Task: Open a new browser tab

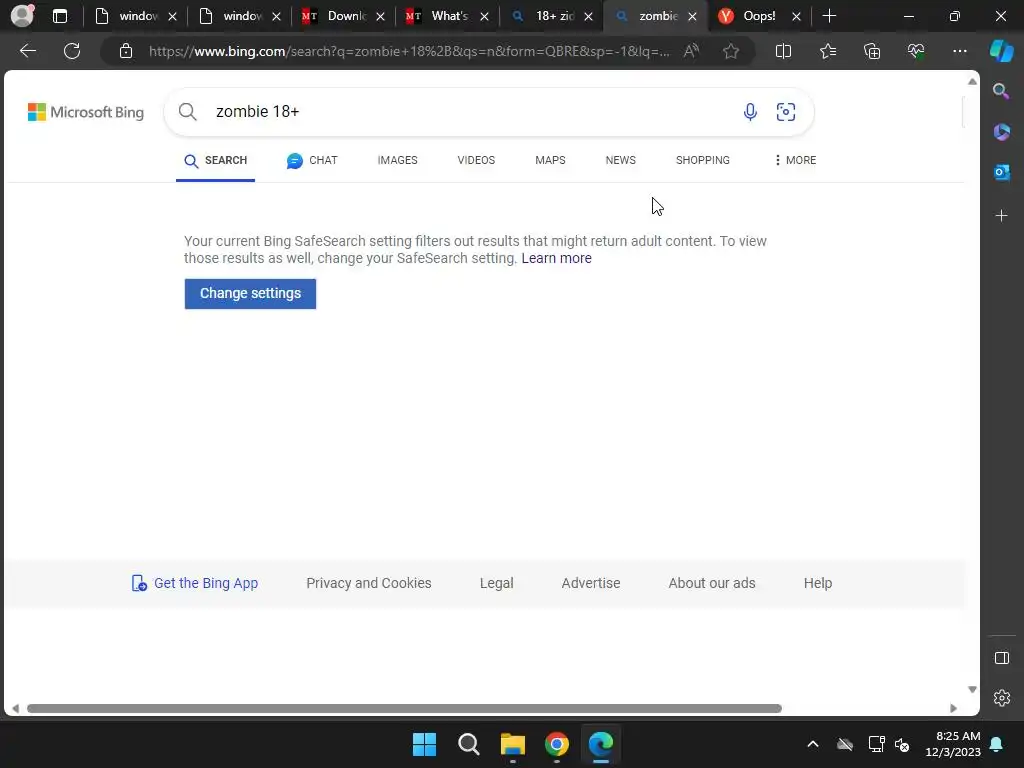Action: (x=829, y=16)
